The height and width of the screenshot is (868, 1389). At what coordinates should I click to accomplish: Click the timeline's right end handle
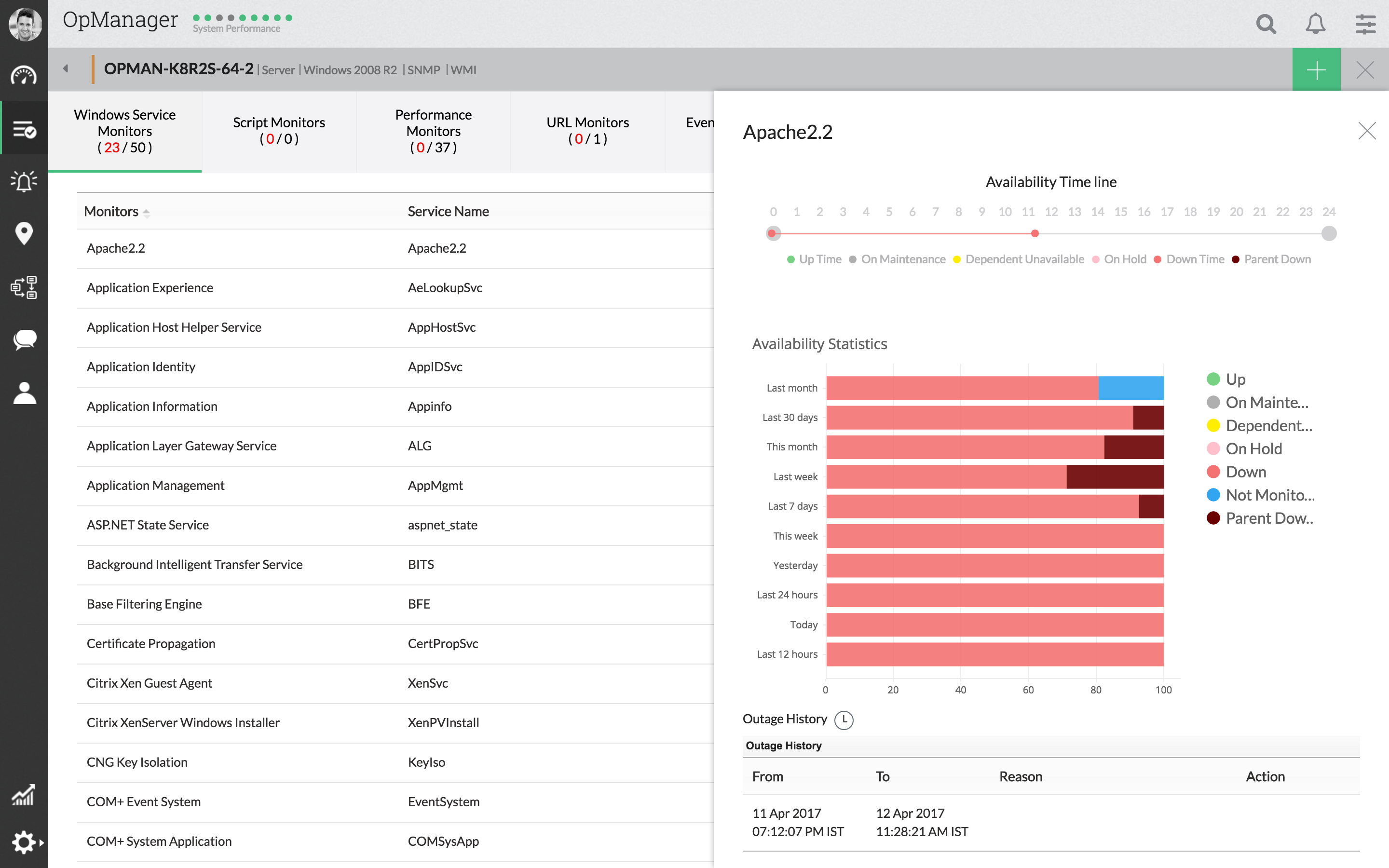[1329, 234]
